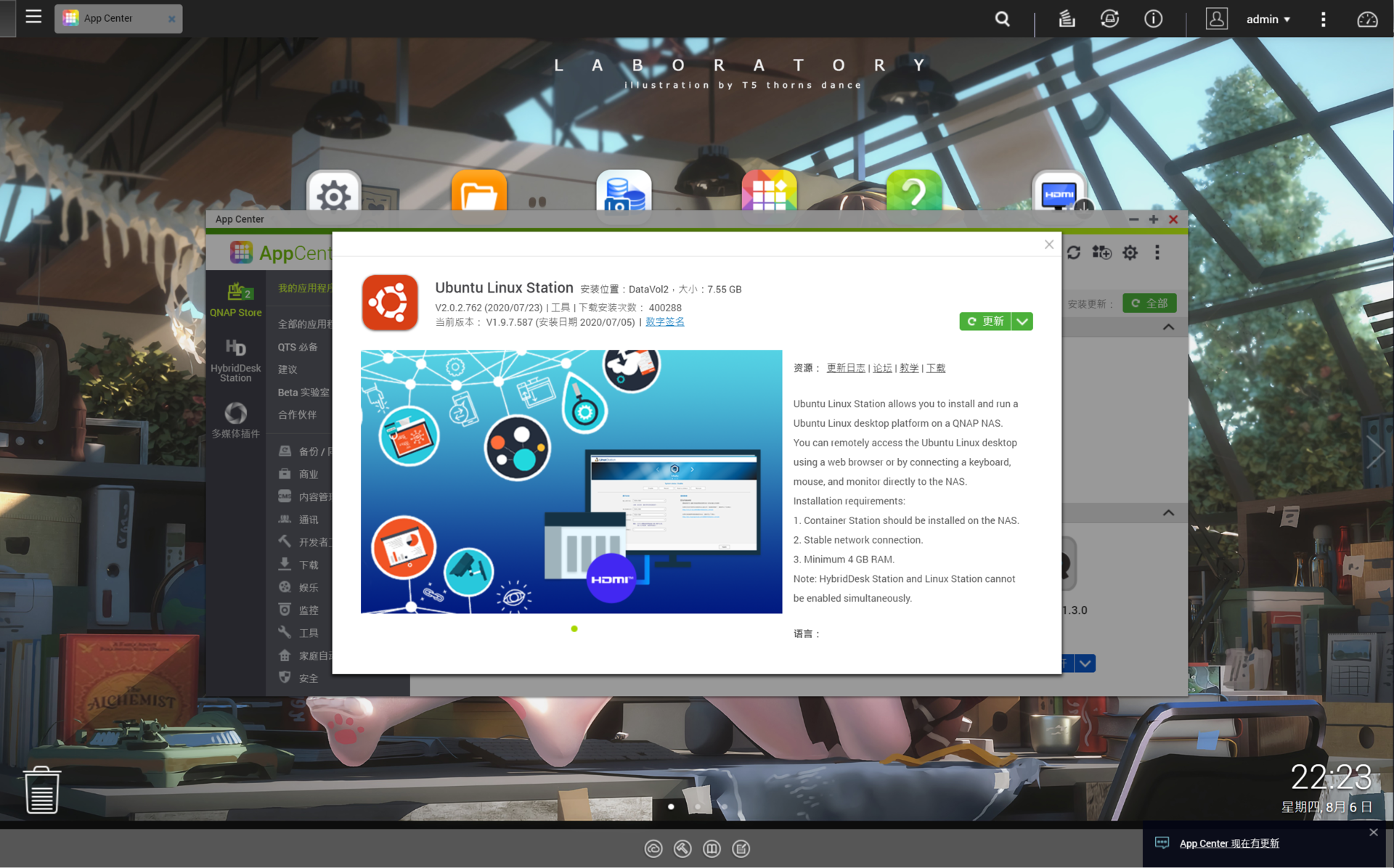Open the dashboard gauge icon
Viewport: 1394px width, 868px height.
pos(1366,19)
